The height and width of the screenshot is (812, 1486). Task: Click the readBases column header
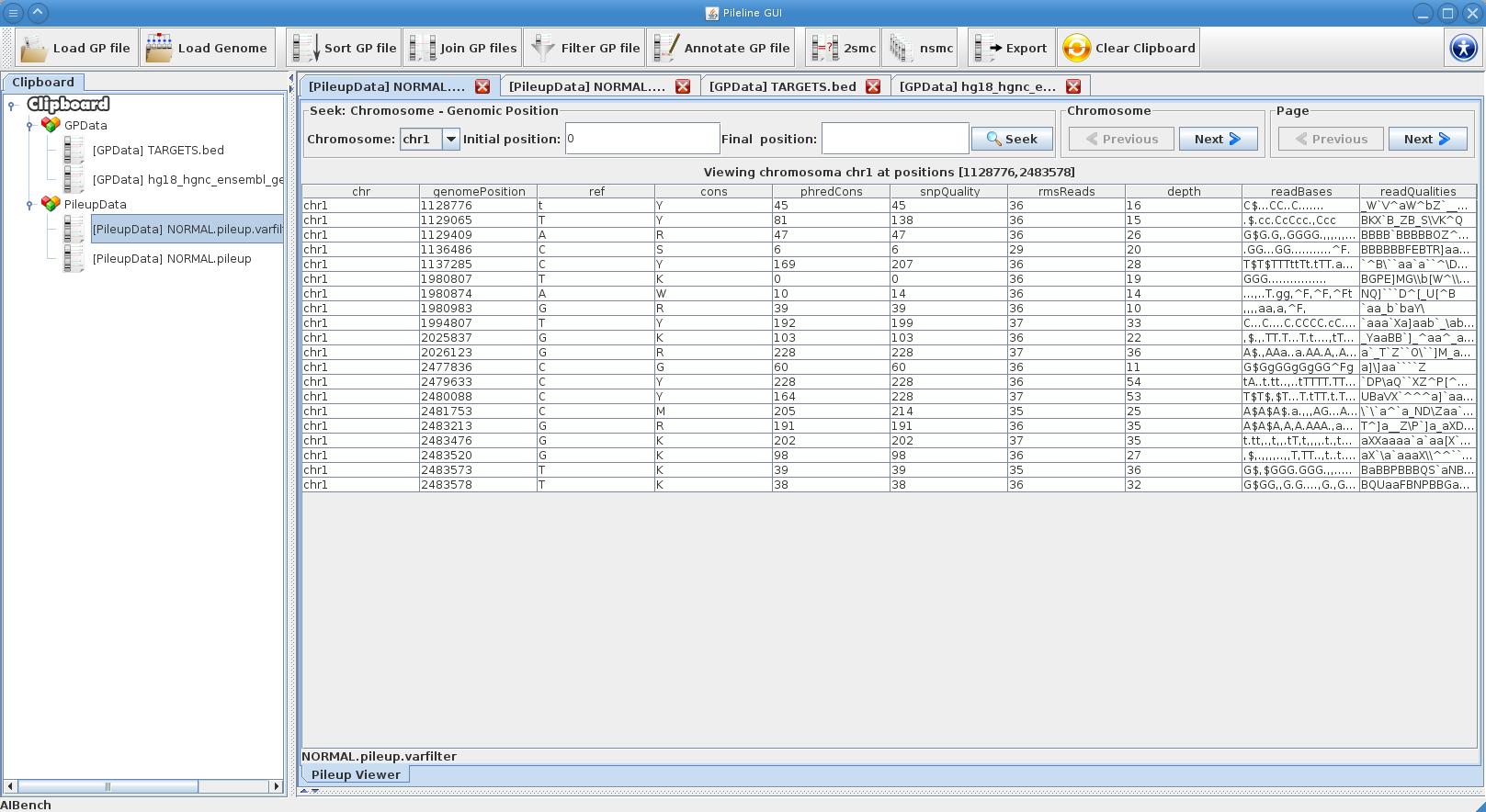pyautogui.click(x=1300, y=191)
